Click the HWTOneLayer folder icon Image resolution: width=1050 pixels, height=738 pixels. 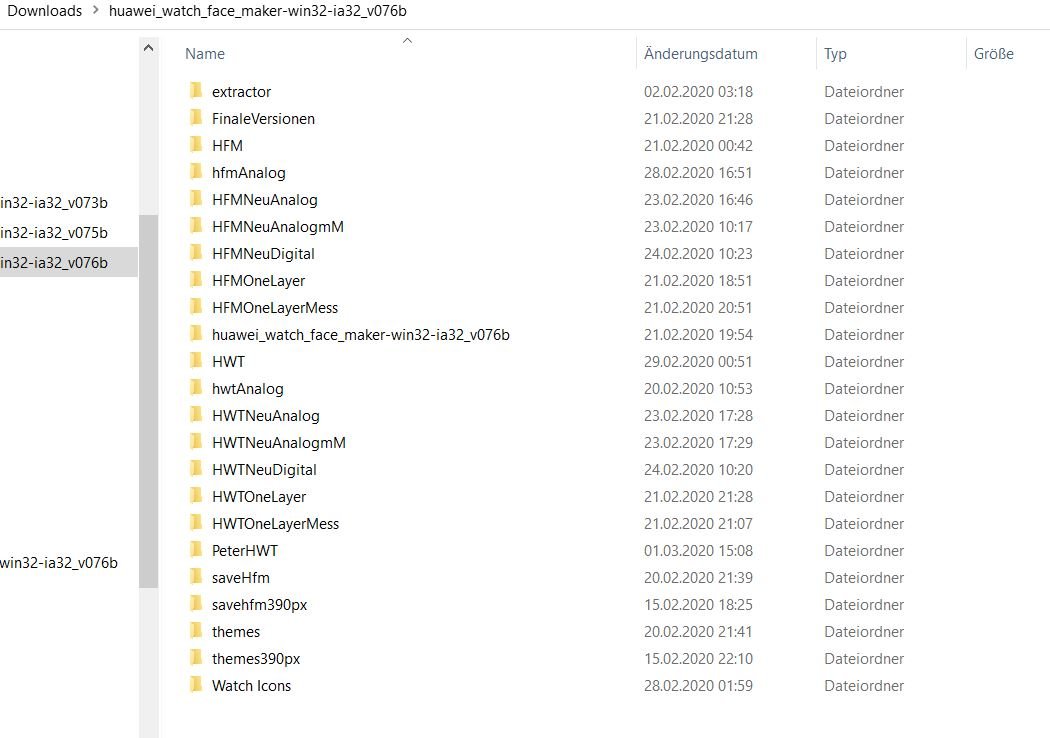196,496
